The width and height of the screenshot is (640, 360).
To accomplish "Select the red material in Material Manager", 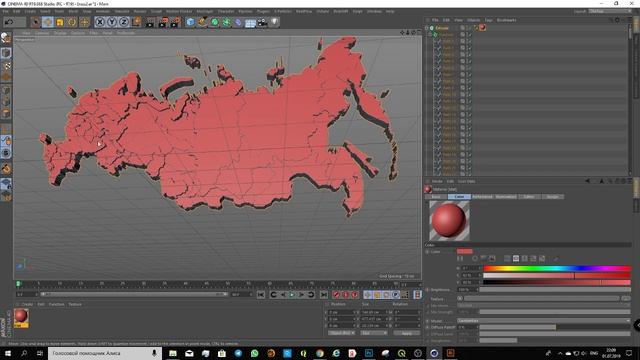I will point(21,318).
